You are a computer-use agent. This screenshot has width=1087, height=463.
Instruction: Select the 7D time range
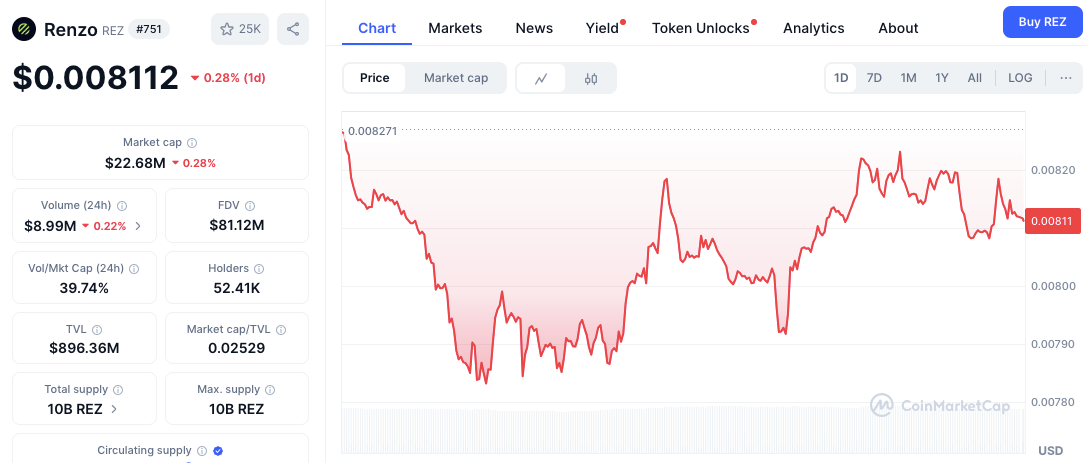(874, 78)
